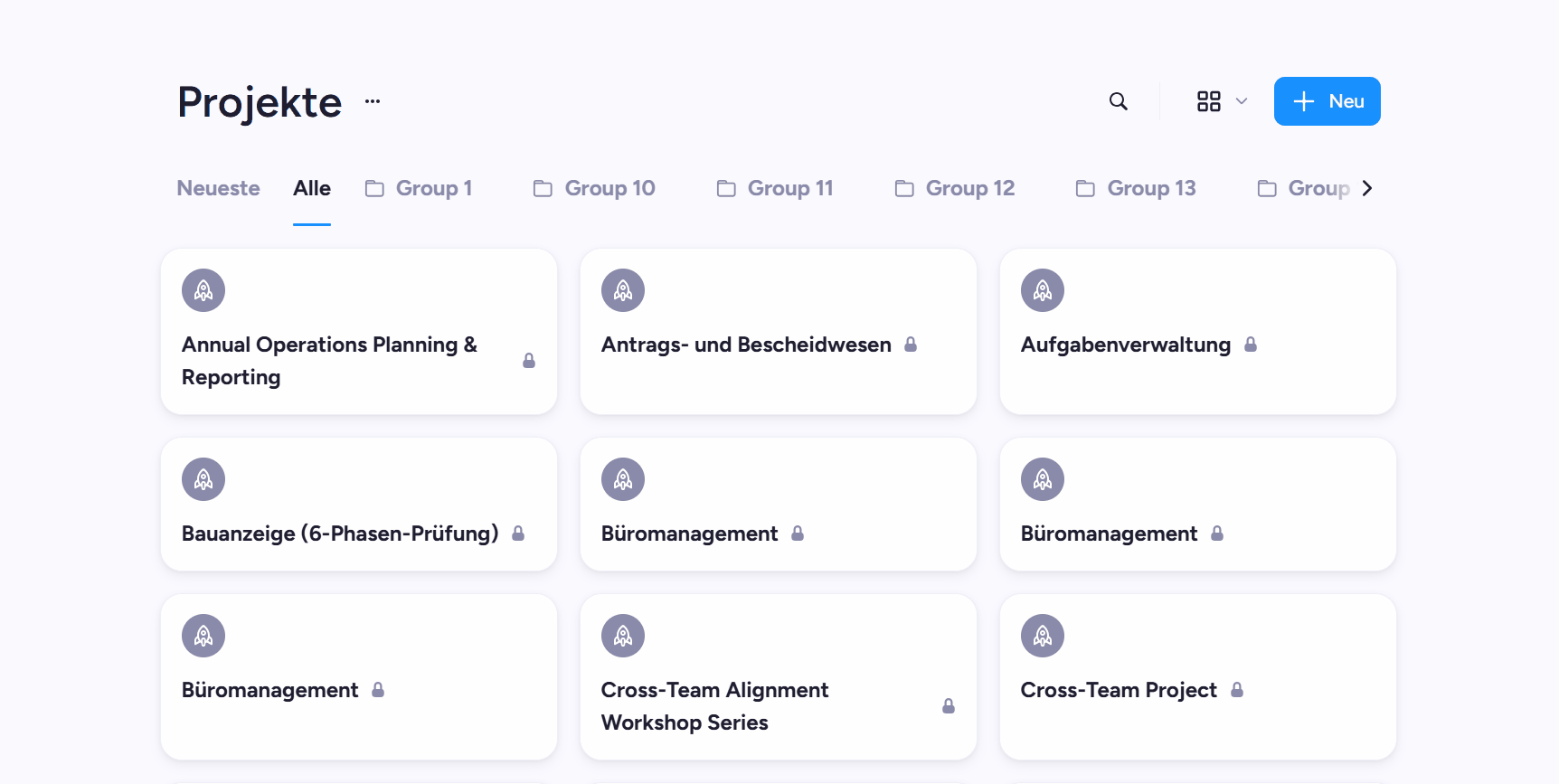The image size is (1559, 784).
Task: Expand the view mode dropdown chevron
Action: (1242, 101)
